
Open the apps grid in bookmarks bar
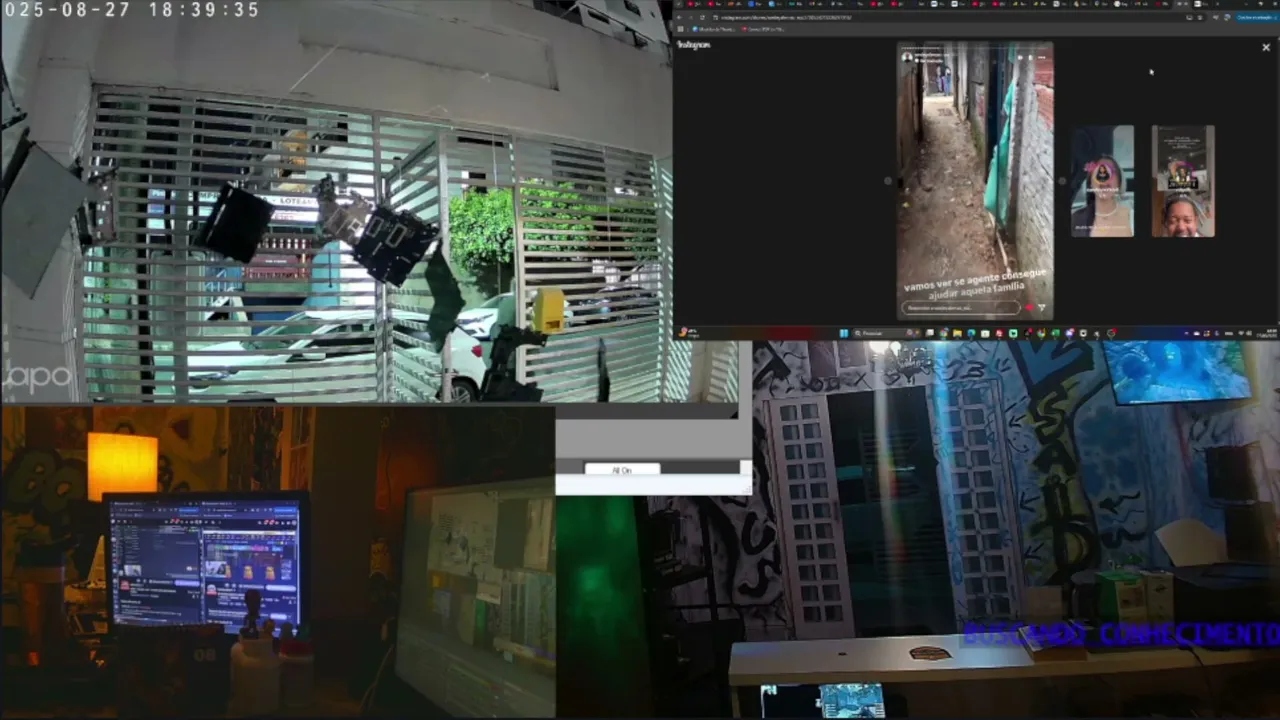pyautogui.click(x=680, y=29)
